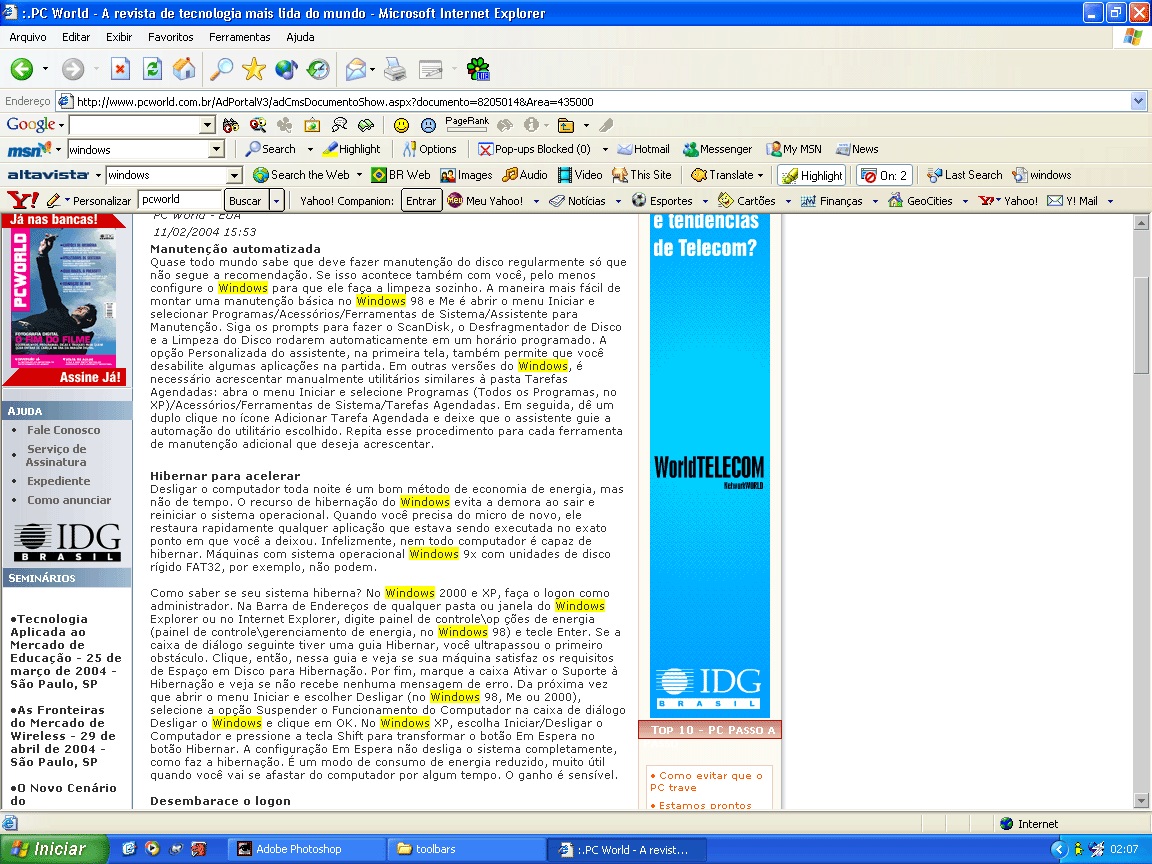Open Google search box history dropdown
The image size is (1152, 864).
click(x=207, y=126)
